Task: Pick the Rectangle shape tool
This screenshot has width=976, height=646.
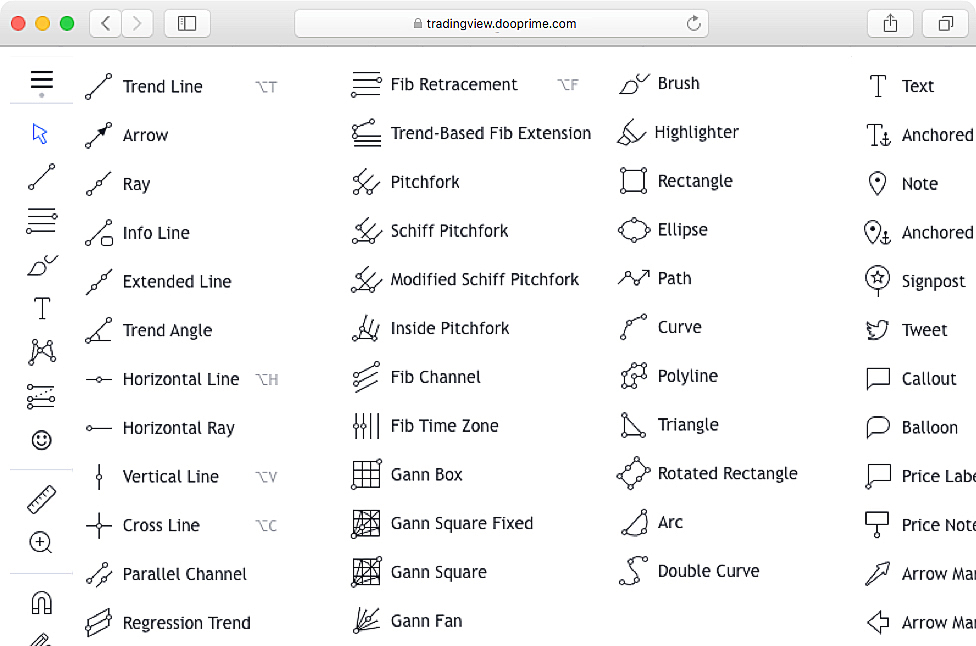Action: point(694,181)
